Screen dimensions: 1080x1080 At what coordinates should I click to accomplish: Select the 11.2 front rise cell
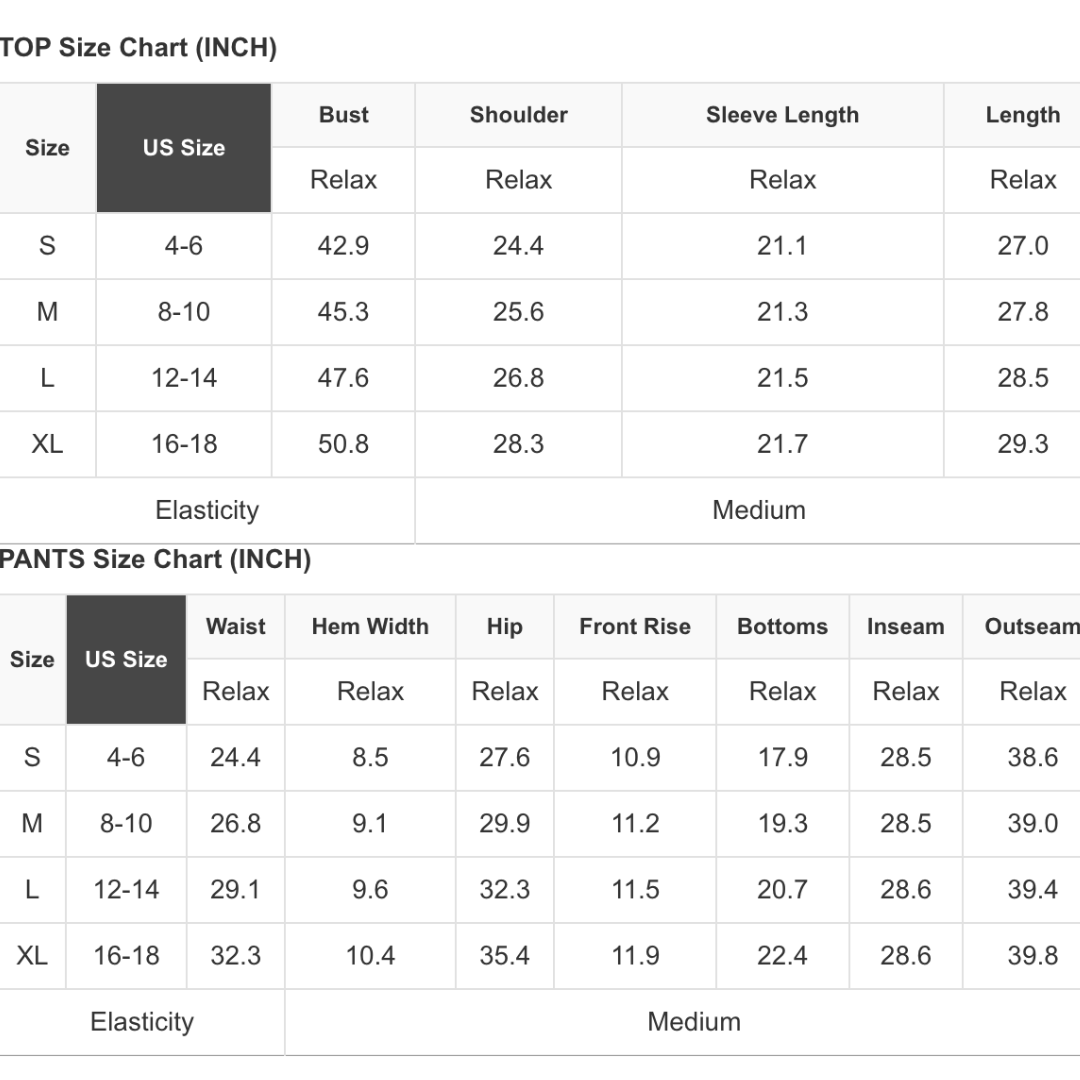click(635, 824)
